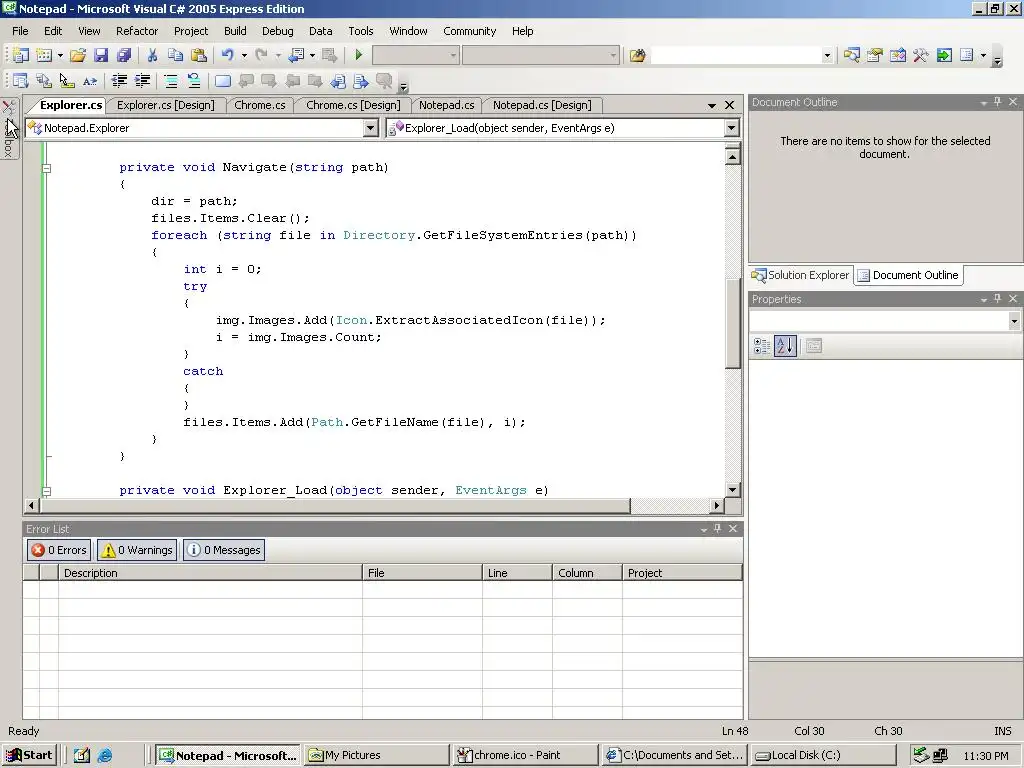Viewport: 1024px width, 768px height.
Task: Click the Cut scissors icon
Action: [152, 56]
